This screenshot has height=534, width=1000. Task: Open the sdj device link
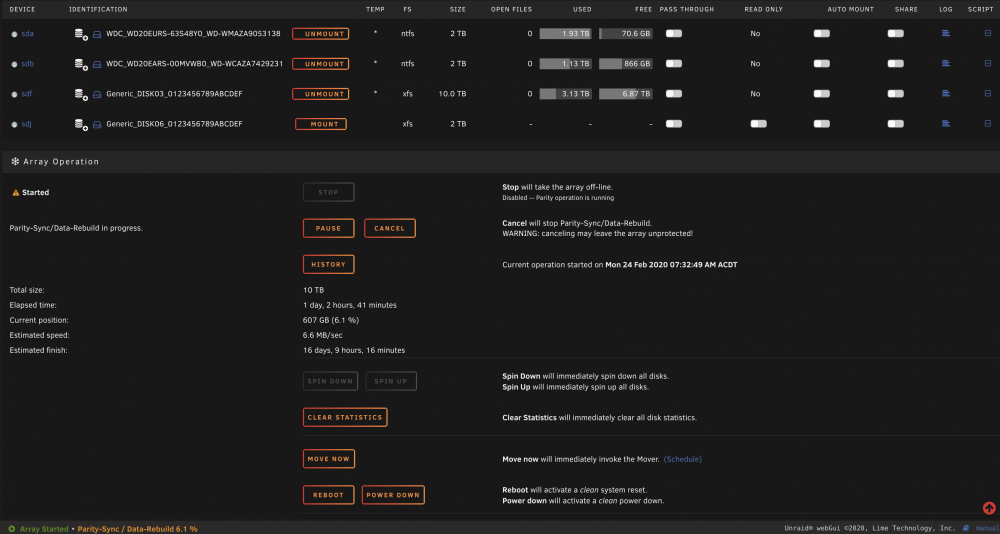coord(26,124)
